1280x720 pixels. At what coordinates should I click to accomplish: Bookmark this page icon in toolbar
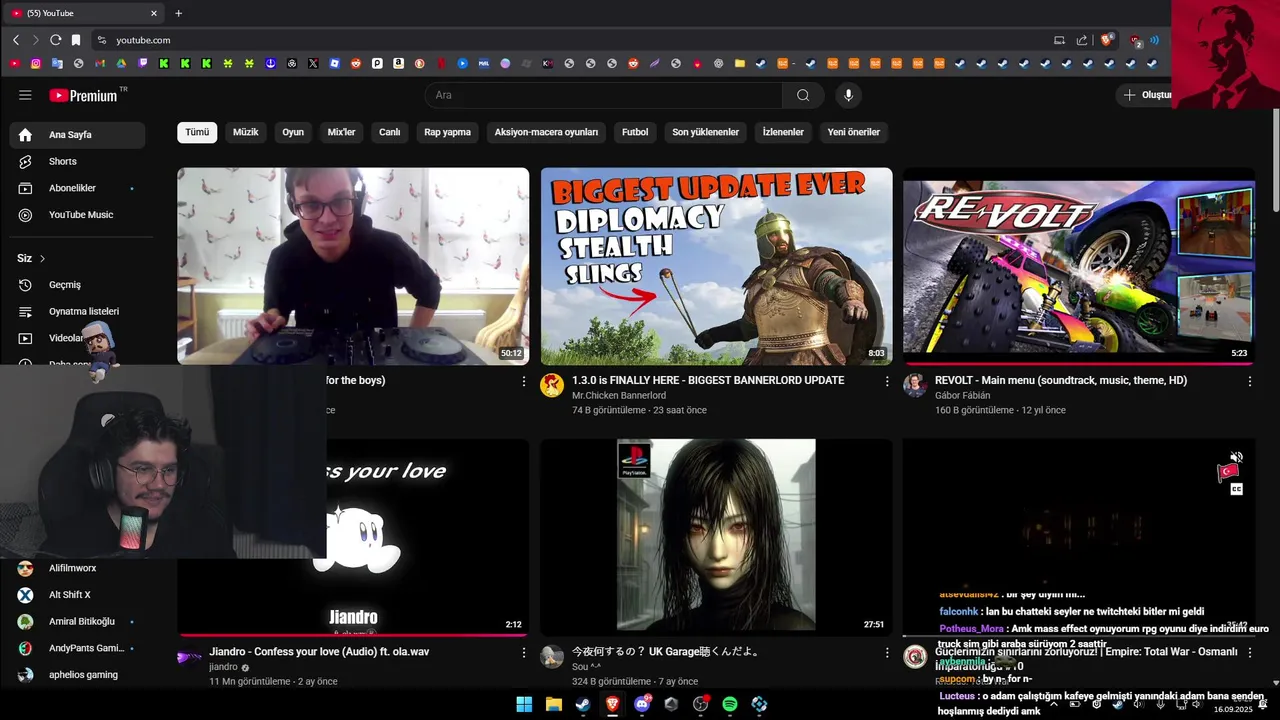click(x=76, y=40)
